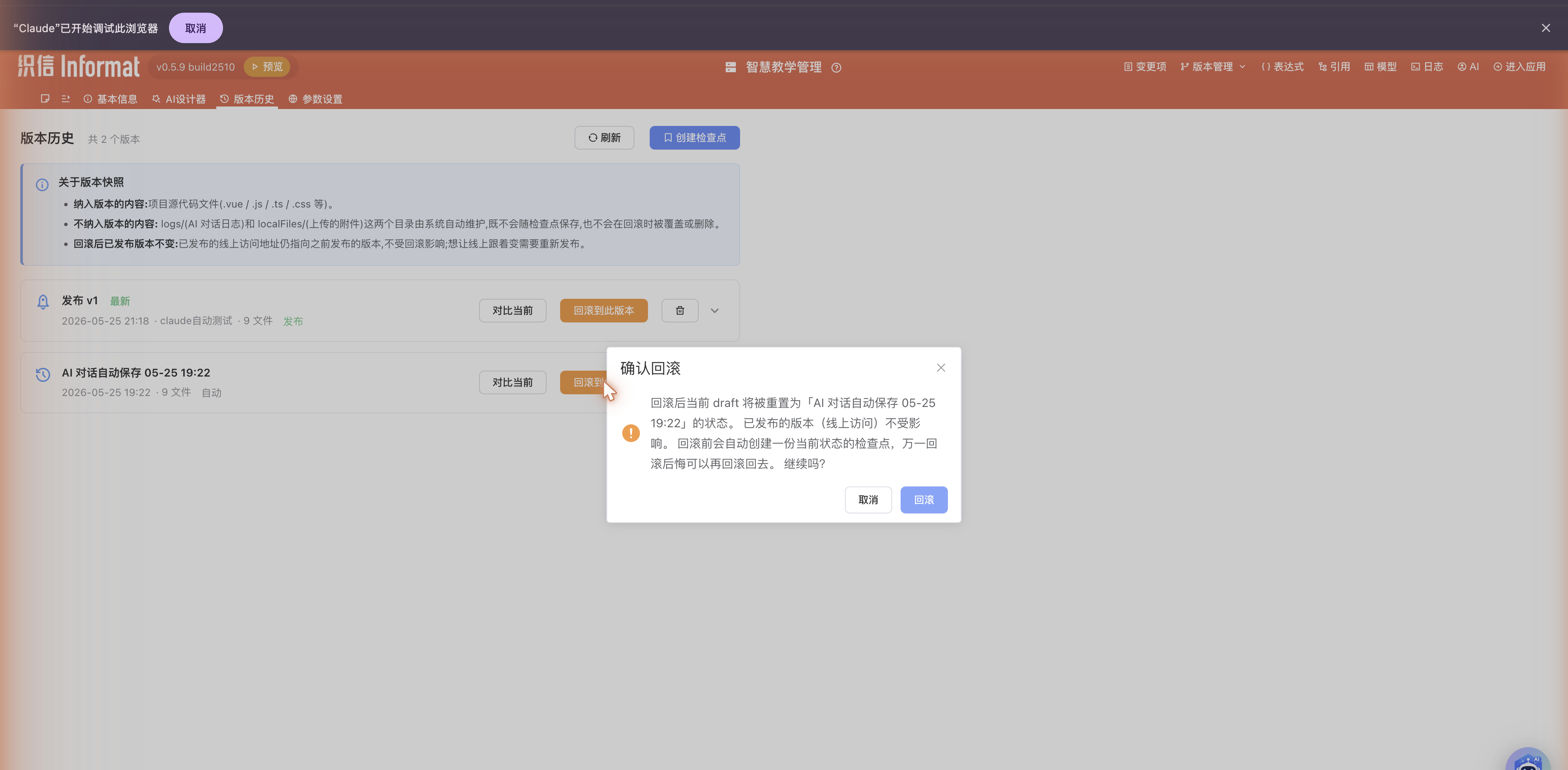Click the 关于版本快照 heading
1568x770 pixels.
tap(91, 182)
